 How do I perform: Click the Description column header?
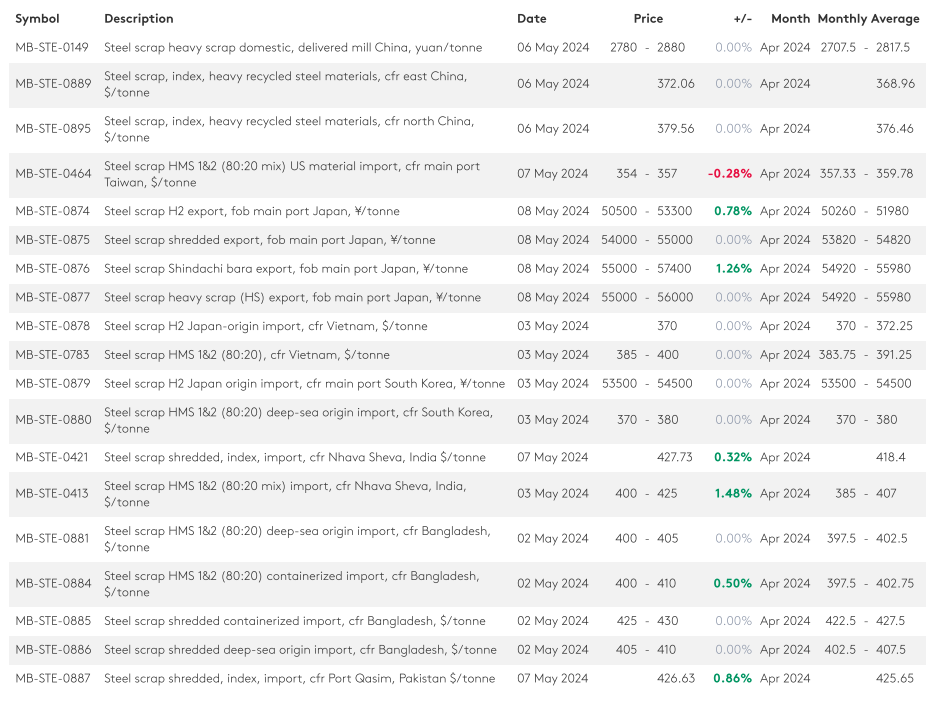(x=138, y=19)
